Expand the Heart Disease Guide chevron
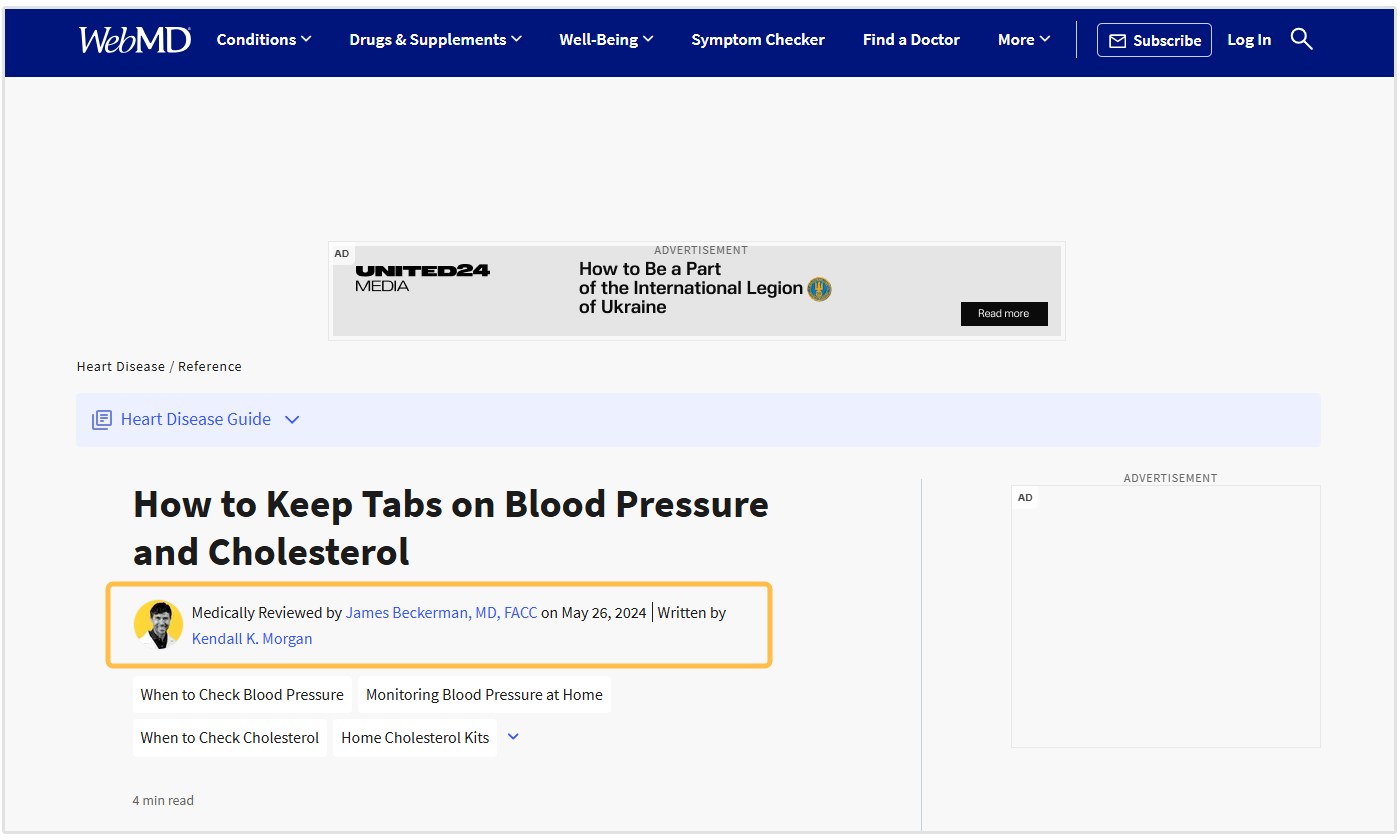 click(x=292, y=420)
